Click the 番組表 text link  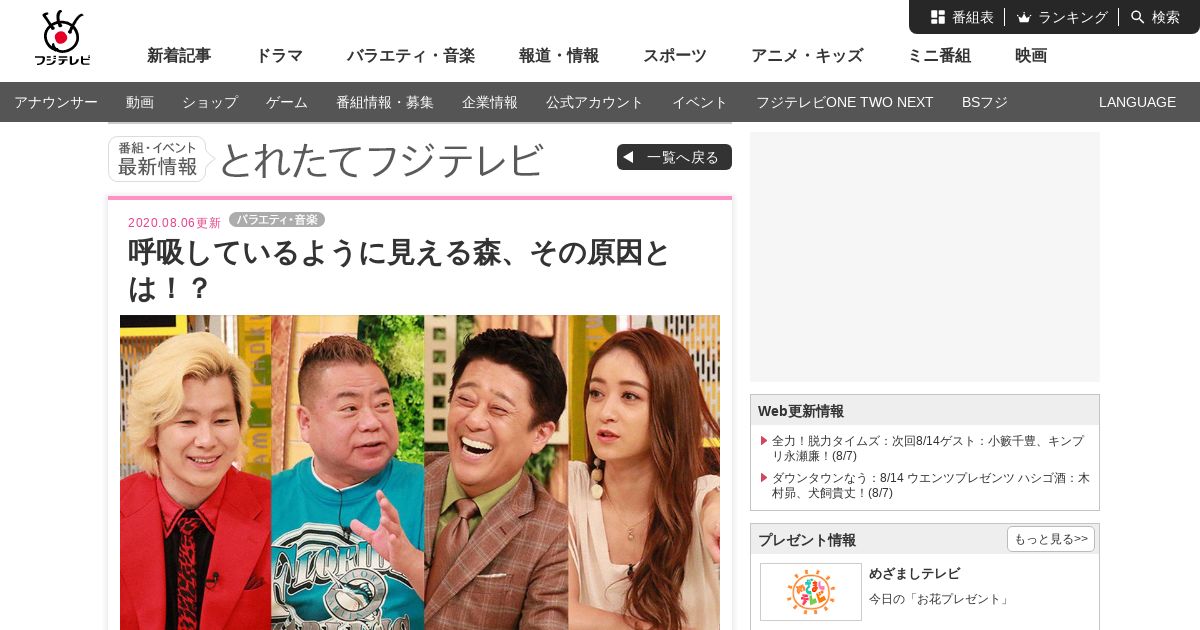click(973, 17)
